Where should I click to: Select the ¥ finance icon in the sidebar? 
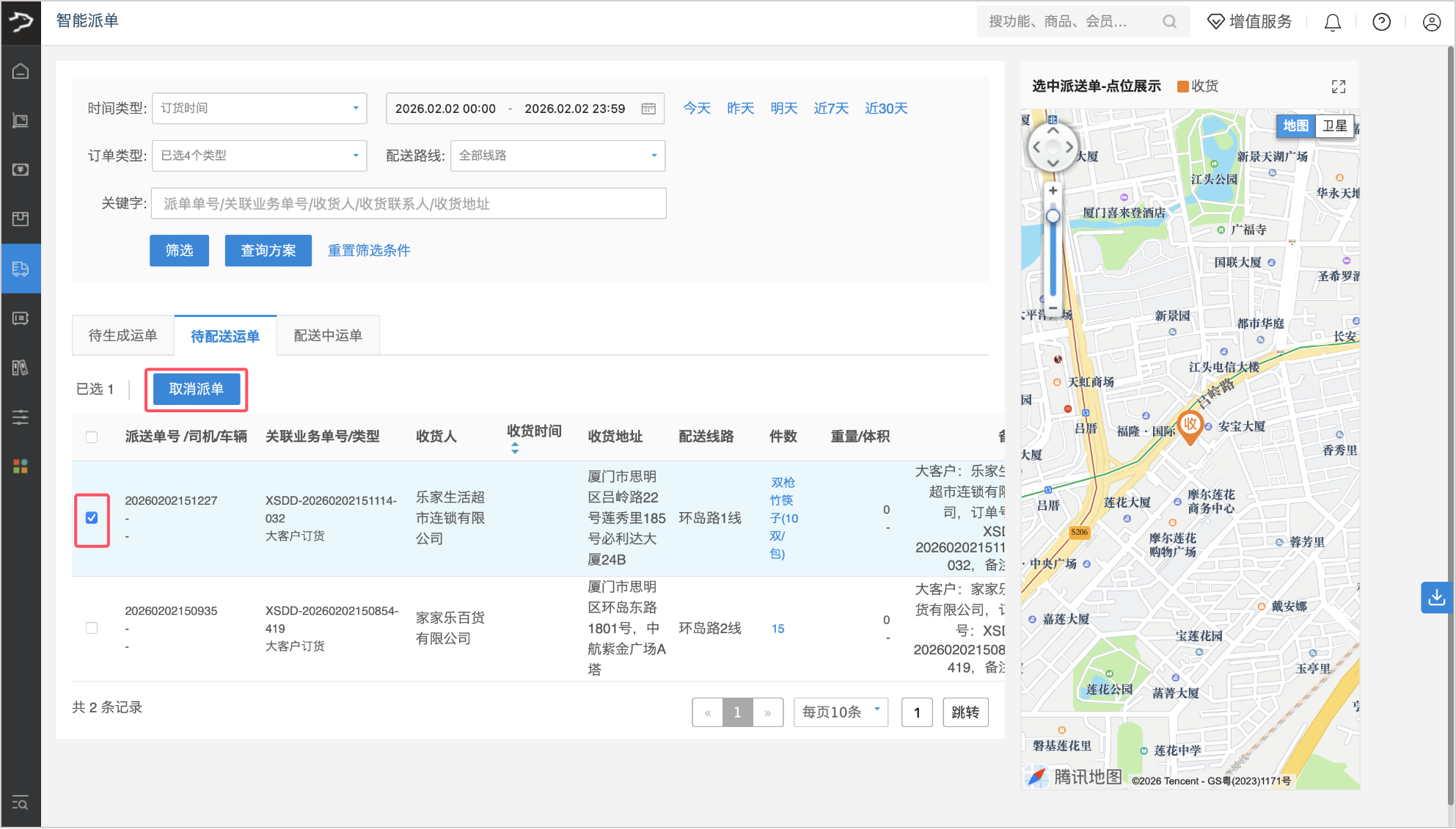[x=21, y=169]
